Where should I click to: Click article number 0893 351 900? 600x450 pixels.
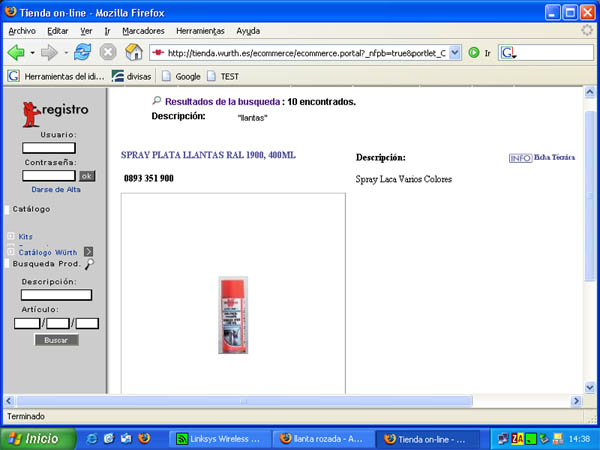[149, 178]
